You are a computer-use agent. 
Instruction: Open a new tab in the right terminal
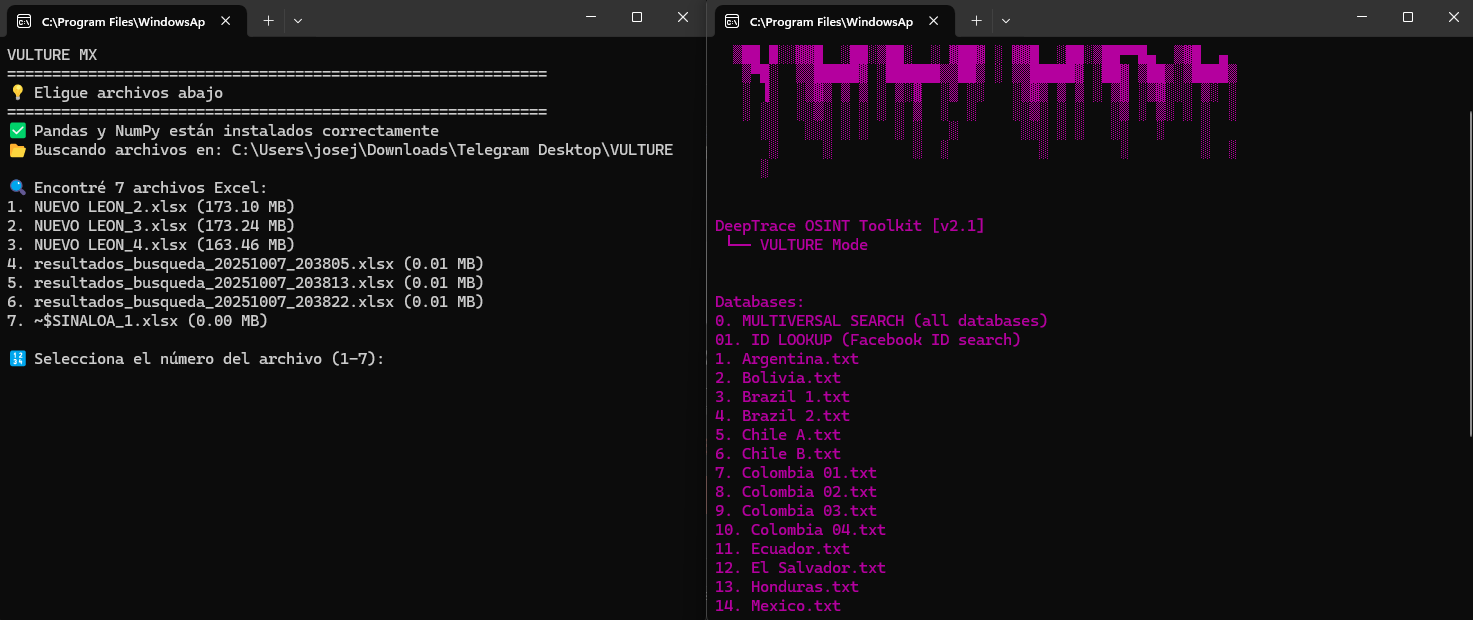point(976,20)
